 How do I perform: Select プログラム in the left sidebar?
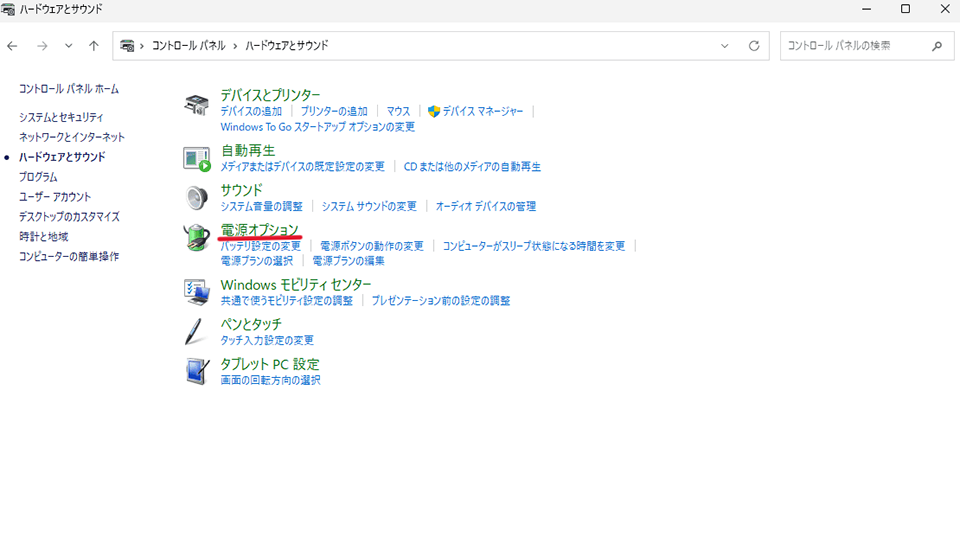coord(38,177)
